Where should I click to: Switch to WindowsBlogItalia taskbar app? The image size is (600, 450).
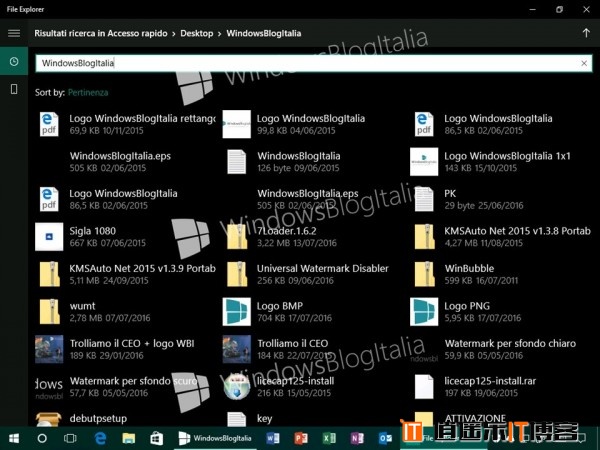pos(215,439)
